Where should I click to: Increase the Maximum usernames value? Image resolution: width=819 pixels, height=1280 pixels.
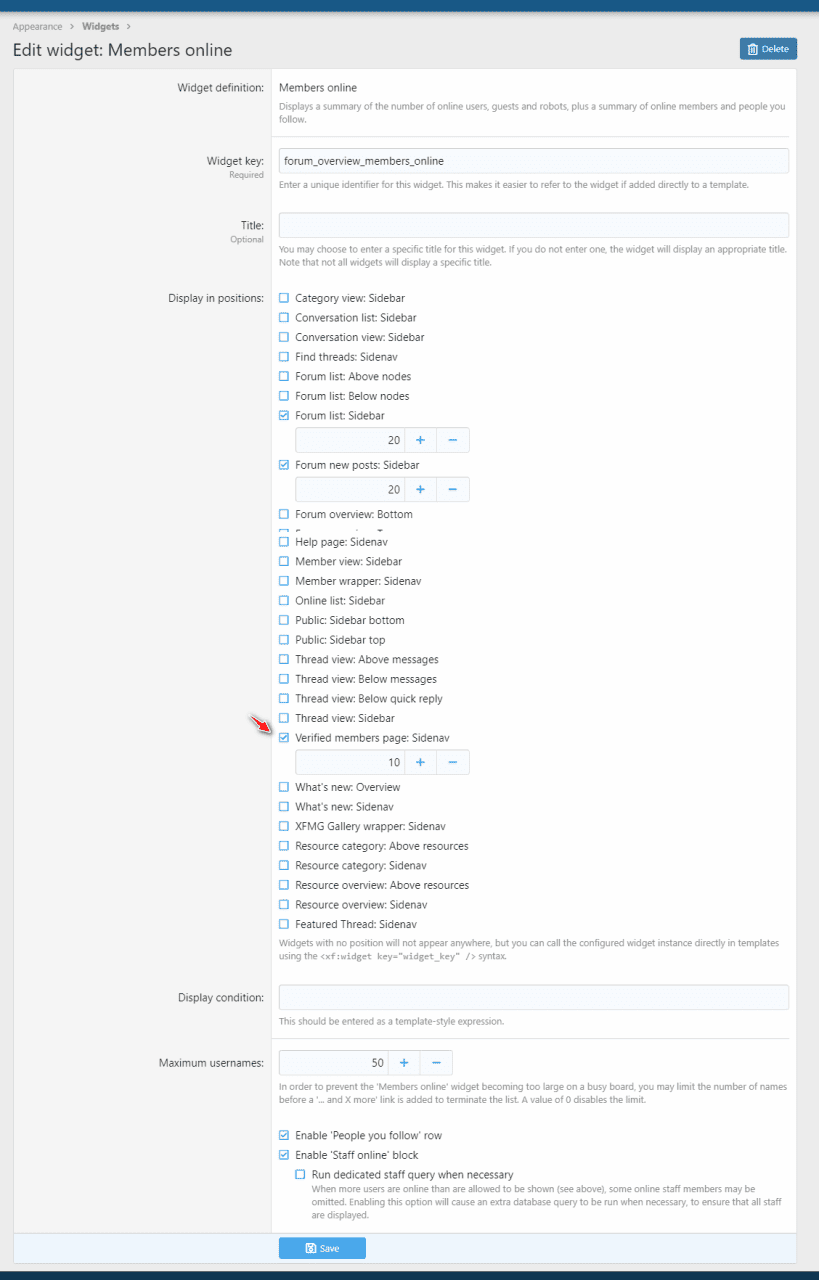click(x=403, y=1062)
